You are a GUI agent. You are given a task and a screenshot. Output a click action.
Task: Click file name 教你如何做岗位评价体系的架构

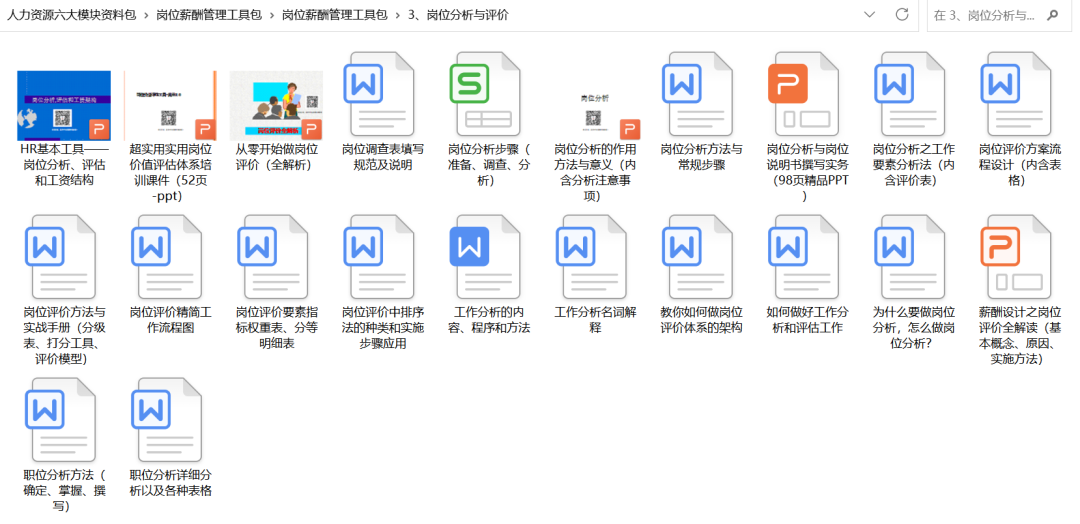[x=700, y=319]
